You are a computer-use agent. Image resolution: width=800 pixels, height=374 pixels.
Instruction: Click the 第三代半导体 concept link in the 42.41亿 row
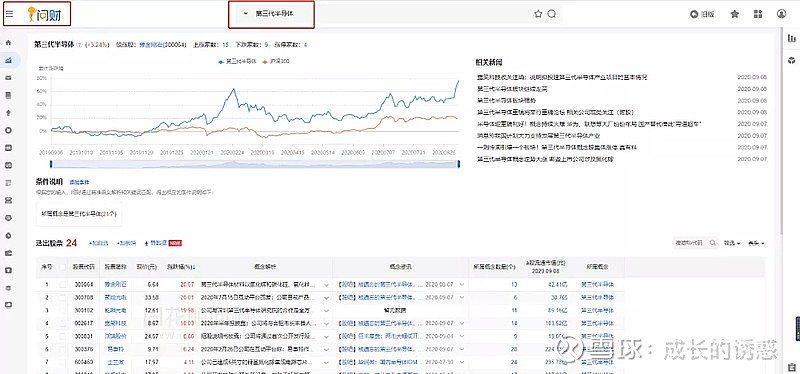point(597,284)
